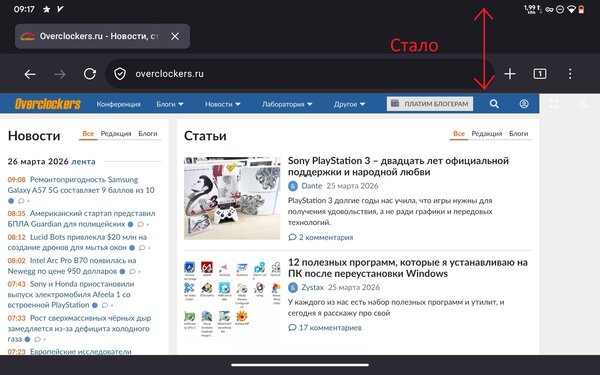The height and width of the screenshot is (375, 600).
Task: Open the сверхмассивных чёрных дыр news
Action: (x=80, y=328)
